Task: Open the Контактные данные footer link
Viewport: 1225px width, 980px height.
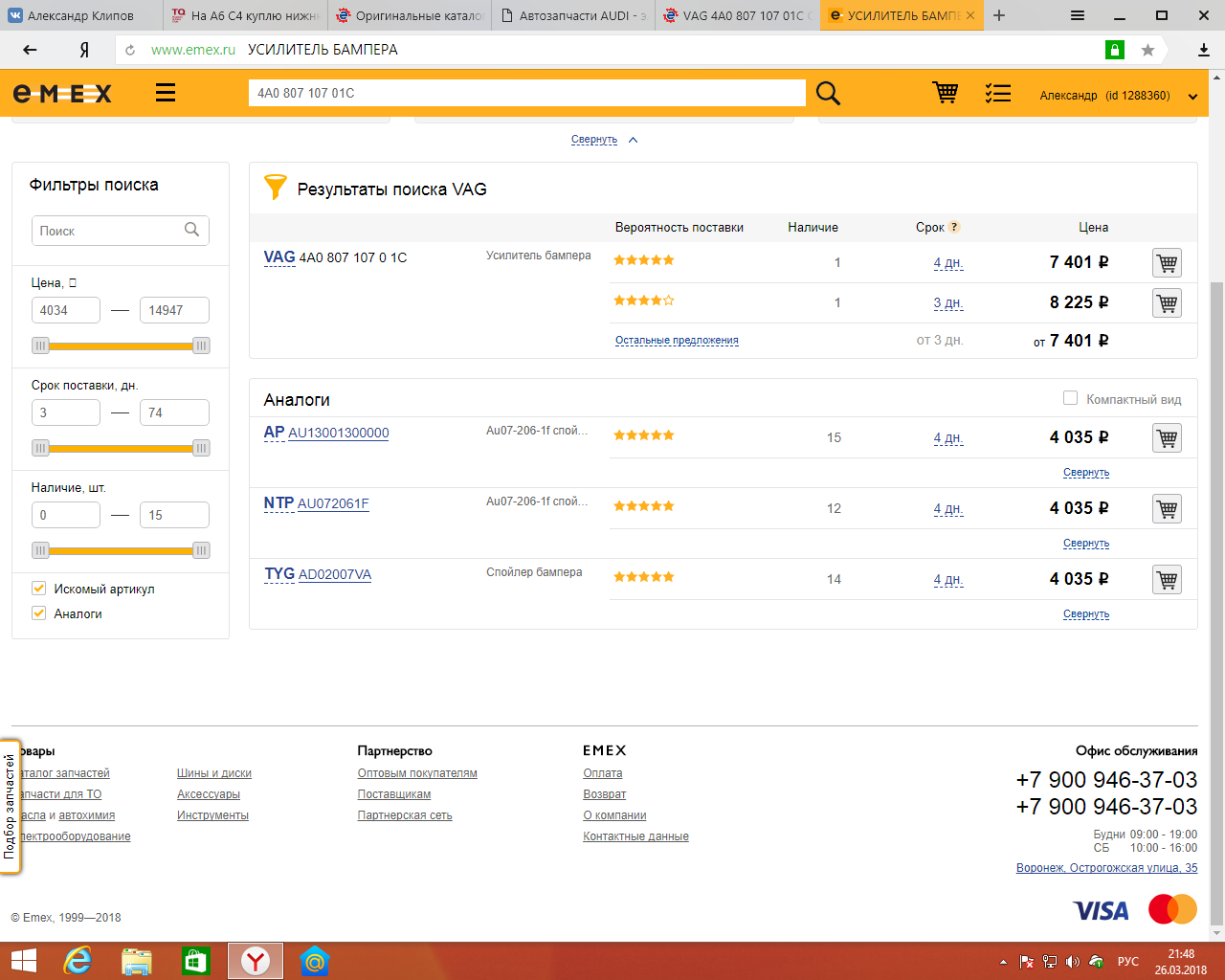Action: (635, 836)
